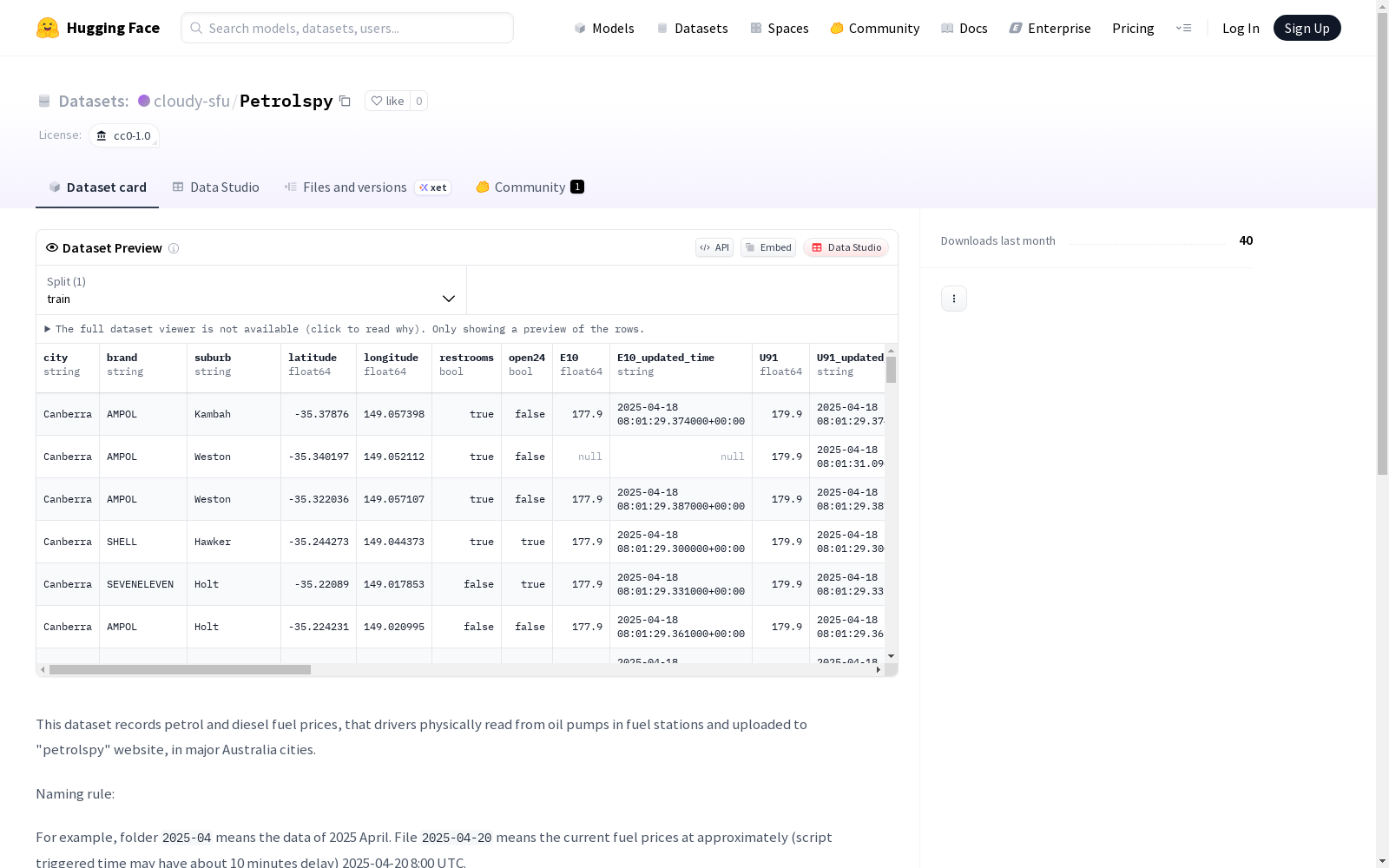
Task: Click the Hugging Face emoji logo
Action: click(x=48, y=28)
